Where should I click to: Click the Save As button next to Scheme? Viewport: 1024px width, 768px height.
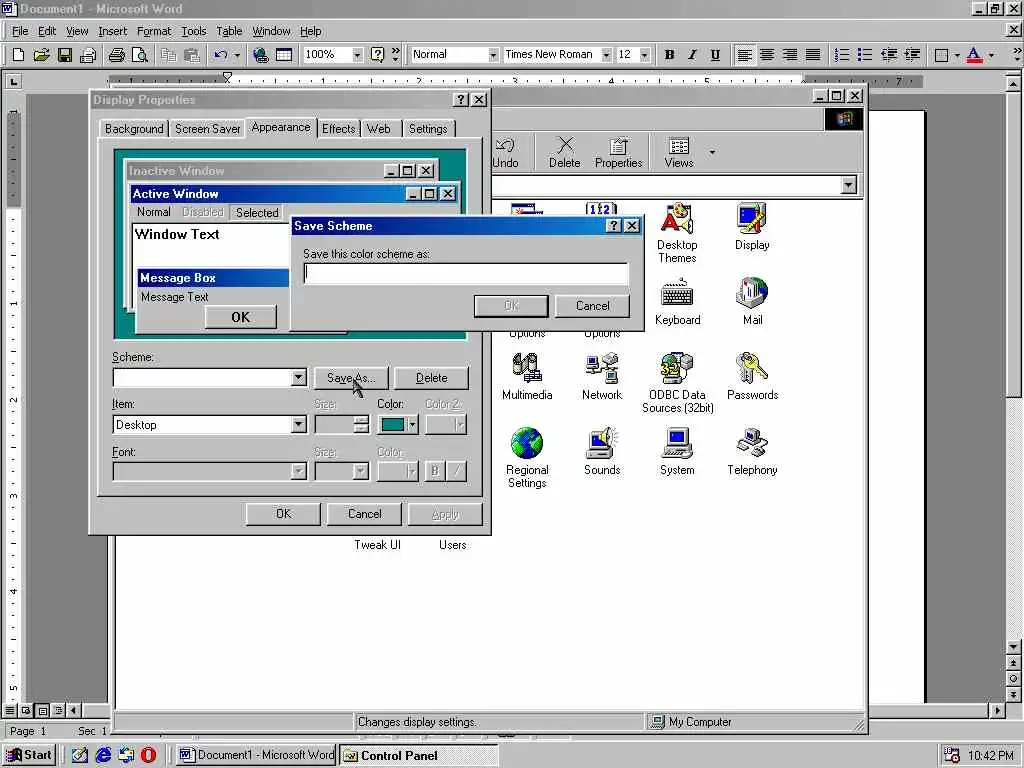point(351,377)
